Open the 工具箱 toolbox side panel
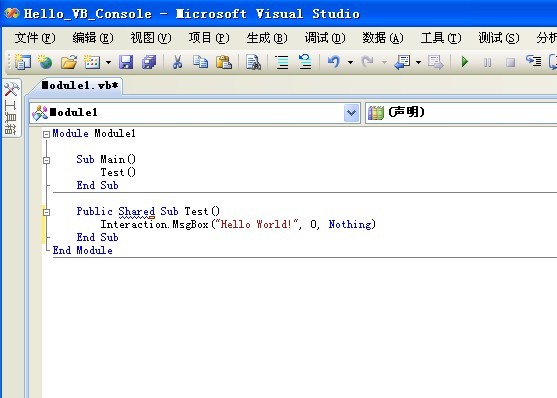The width and height of the screenshot is (557, 398). tap(11, 108)
